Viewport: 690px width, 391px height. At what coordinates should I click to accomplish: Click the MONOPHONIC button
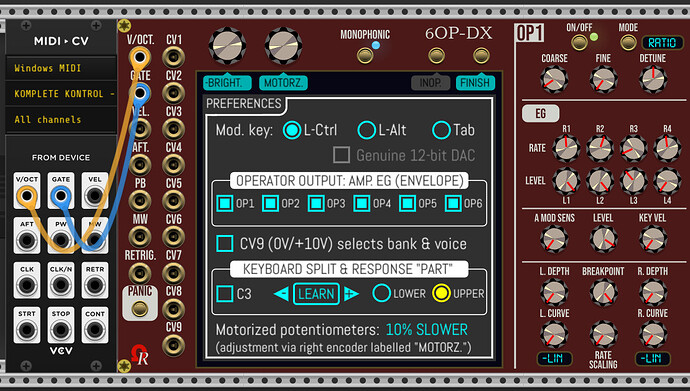click(x=365, y=55)
